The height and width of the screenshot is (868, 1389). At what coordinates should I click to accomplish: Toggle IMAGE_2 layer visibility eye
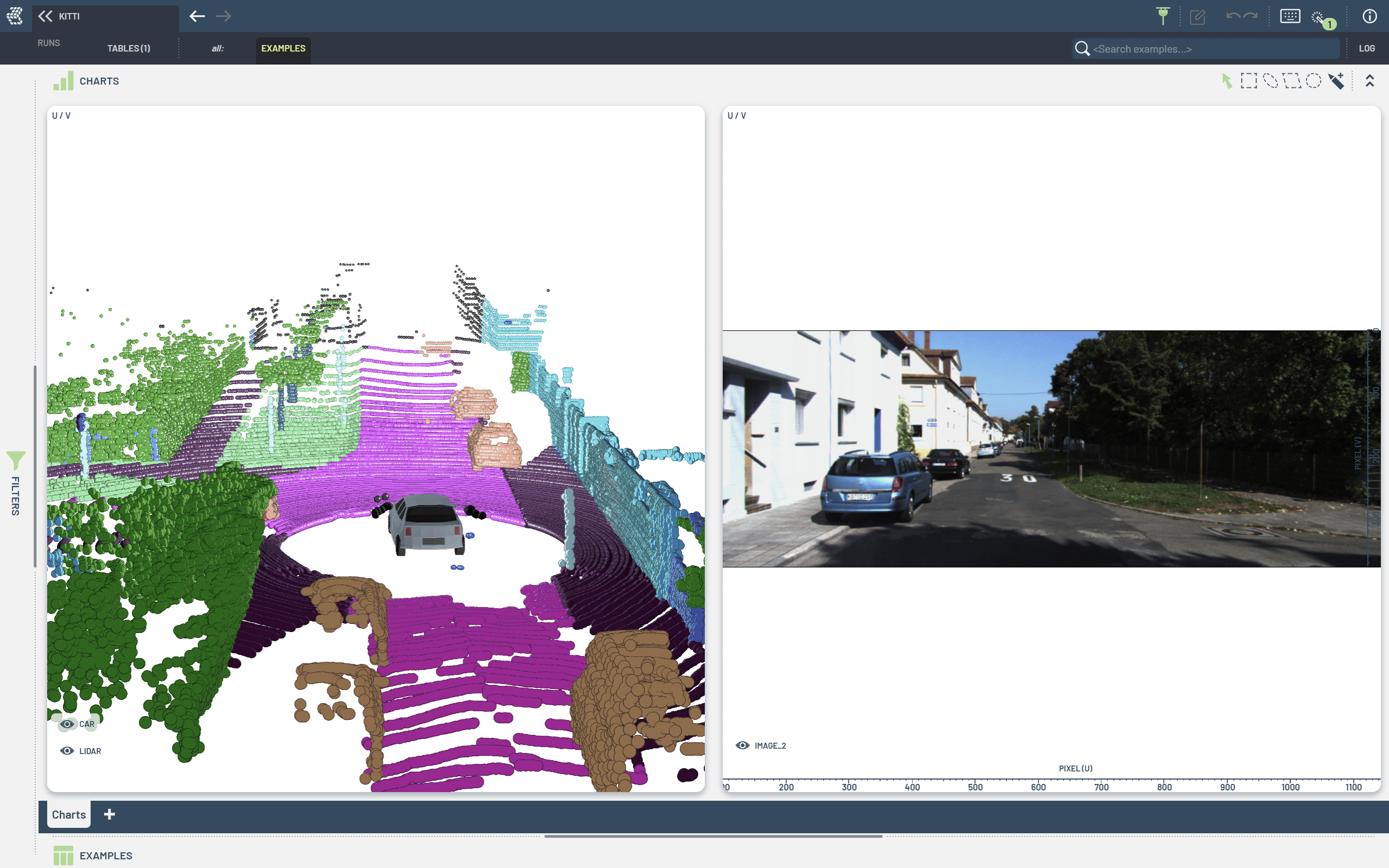coord(742,745)
